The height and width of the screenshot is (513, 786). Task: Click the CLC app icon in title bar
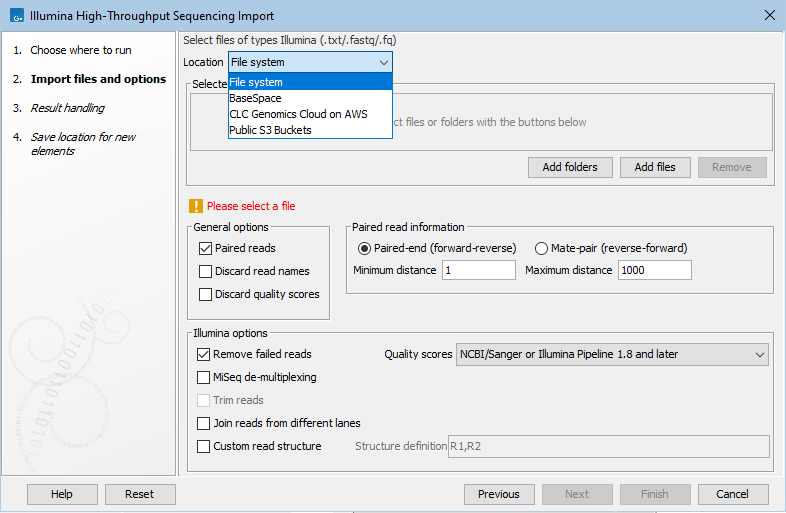15,16
